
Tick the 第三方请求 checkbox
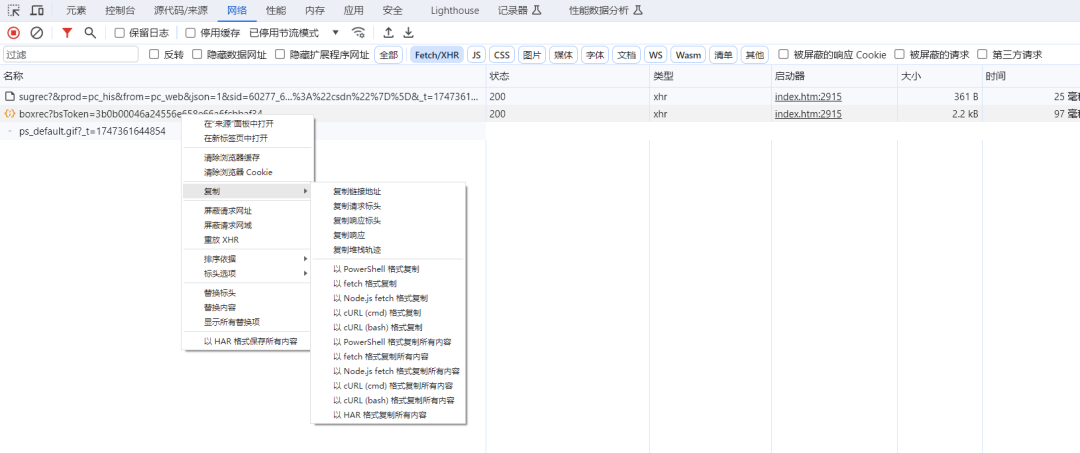[x=982, y=55]
